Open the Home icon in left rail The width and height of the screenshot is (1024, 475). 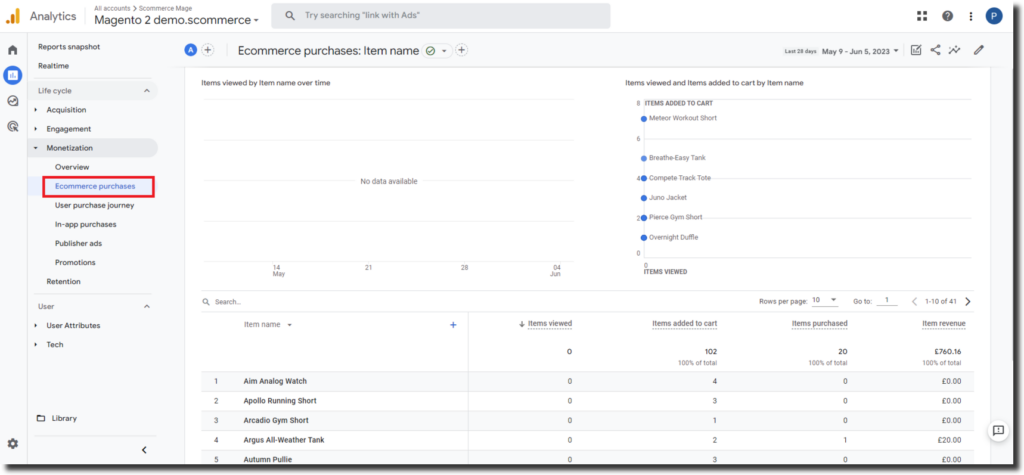pos(12,50)
